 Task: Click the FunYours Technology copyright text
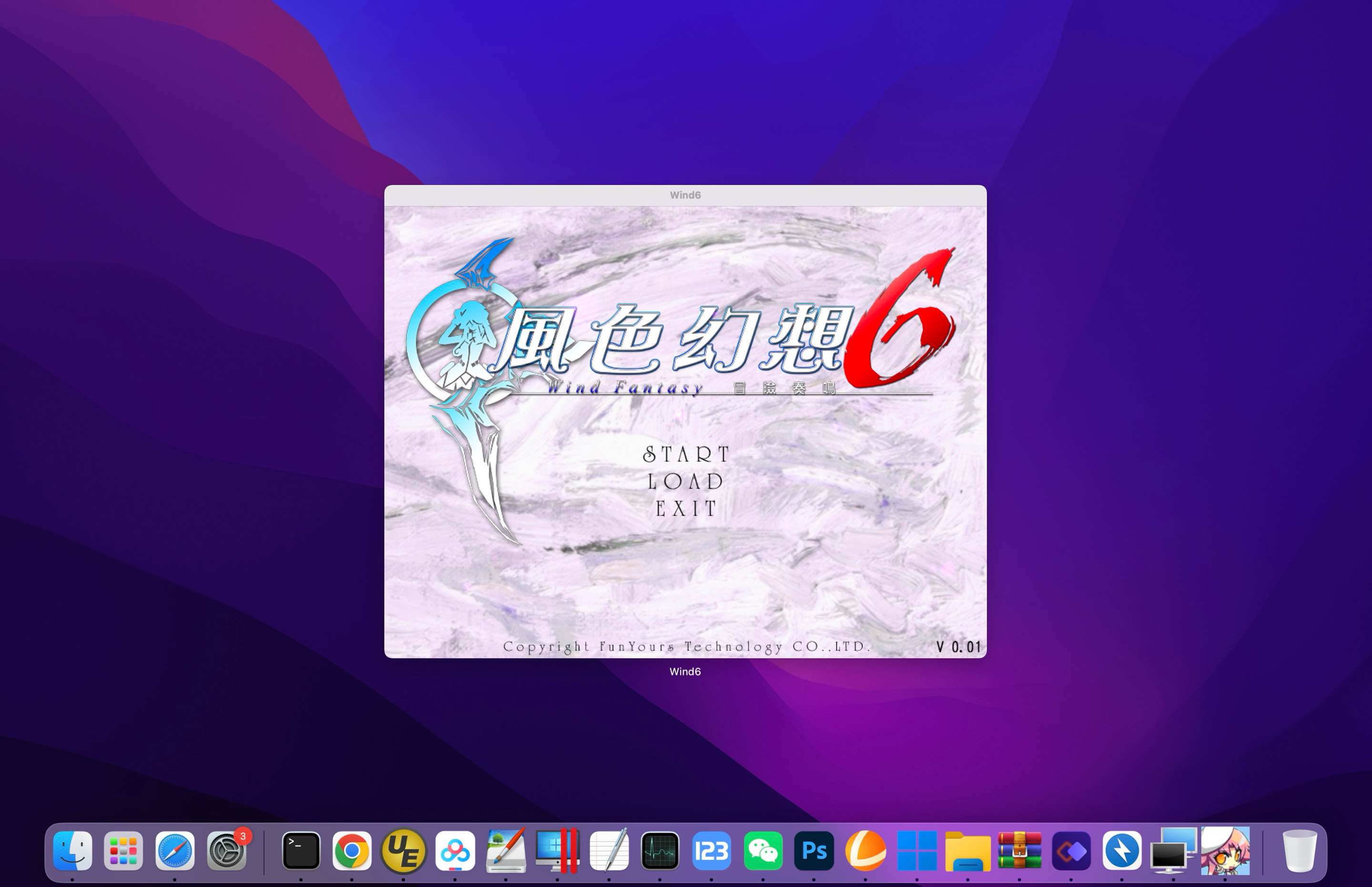coord(686,647)
